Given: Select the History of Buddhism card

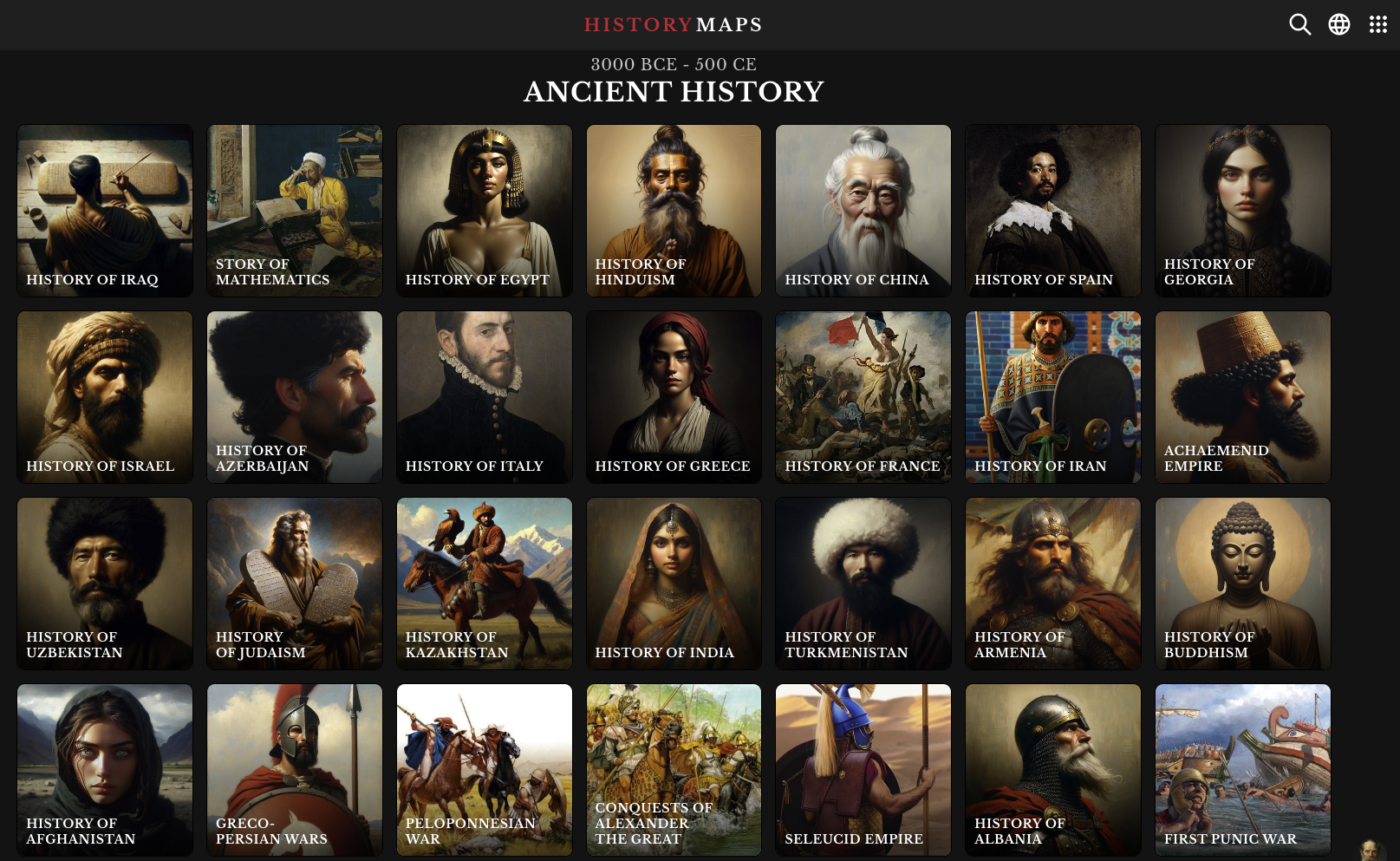Looking at the screenshot, I should tap(1243, 584).
